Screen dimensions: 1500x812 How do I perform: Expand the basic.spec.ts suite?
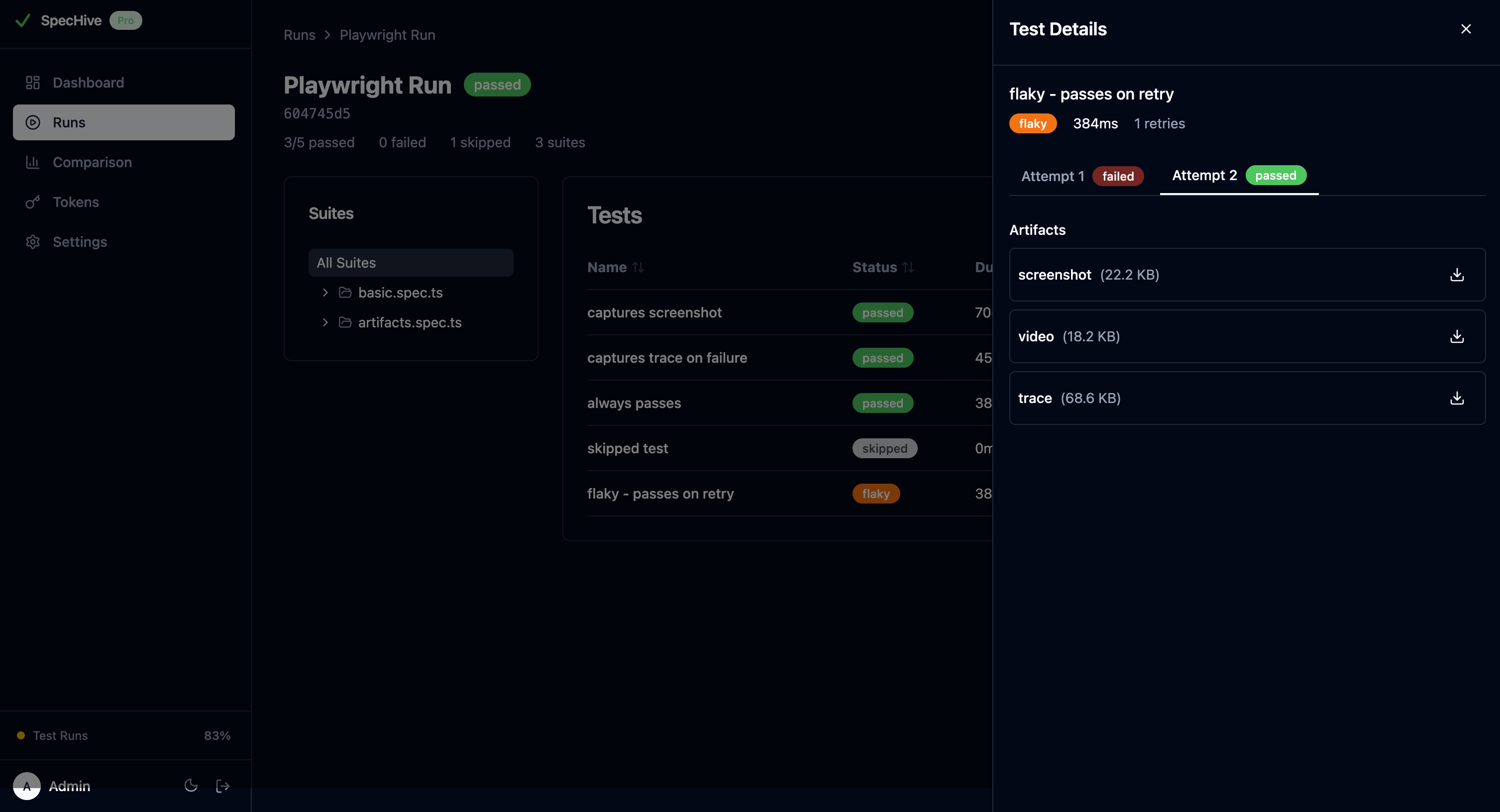[x=325, y=293]
